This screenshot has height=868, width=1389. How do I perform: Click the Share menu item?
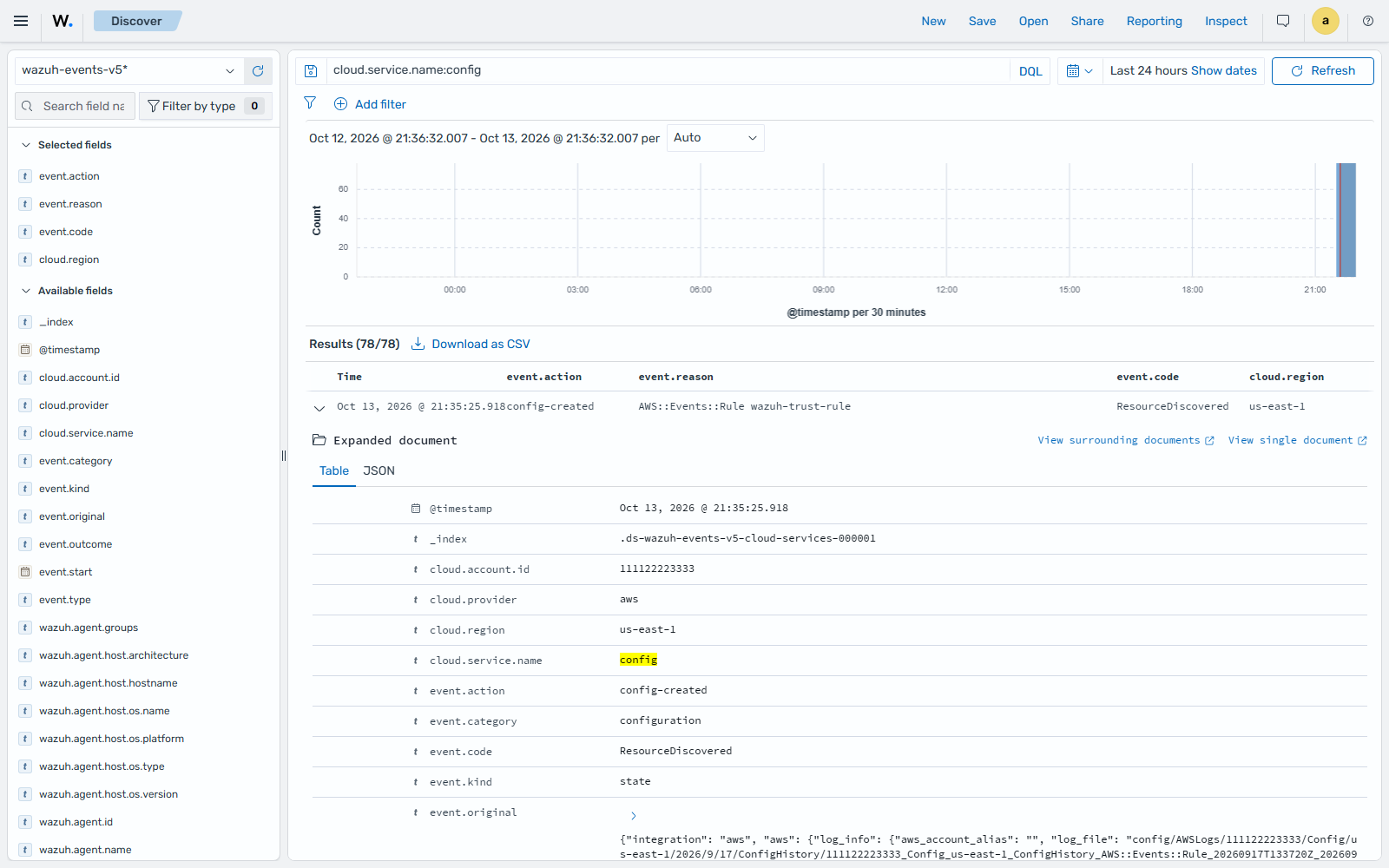tap(1087, 21)
